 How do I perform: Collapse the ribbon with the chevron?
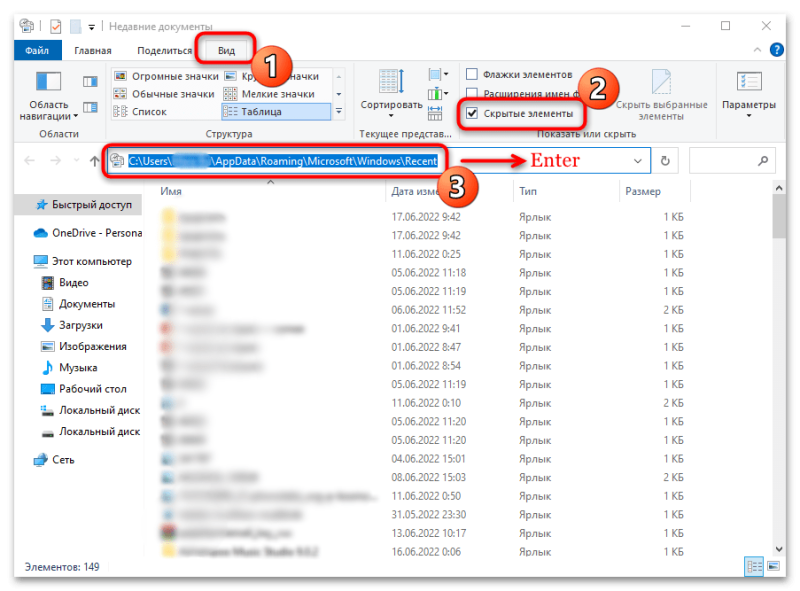coord(757,50)
